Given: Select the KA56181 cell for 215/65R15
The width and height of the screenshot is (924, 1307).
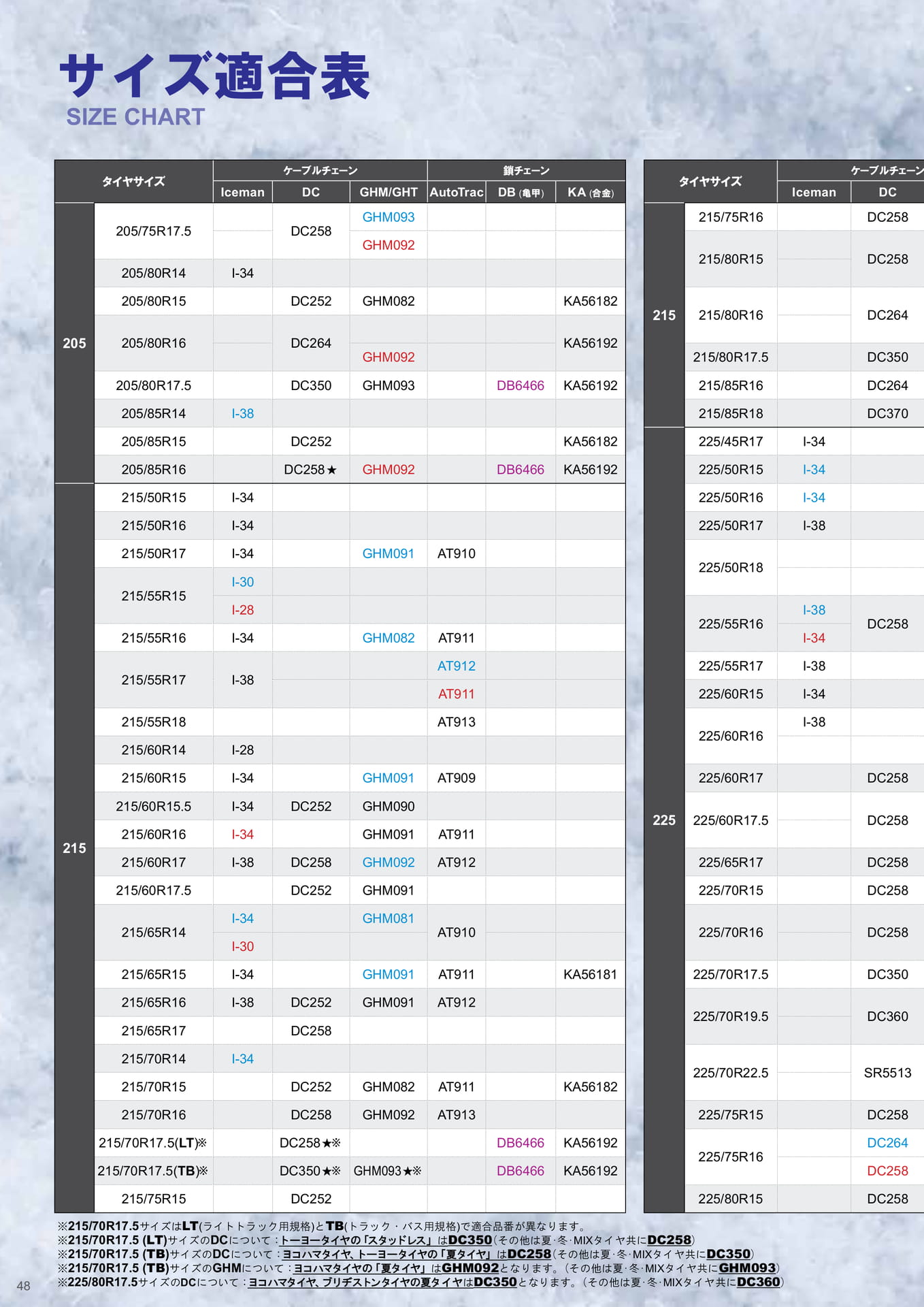Looking at the screenshot, I should [591, 974].
